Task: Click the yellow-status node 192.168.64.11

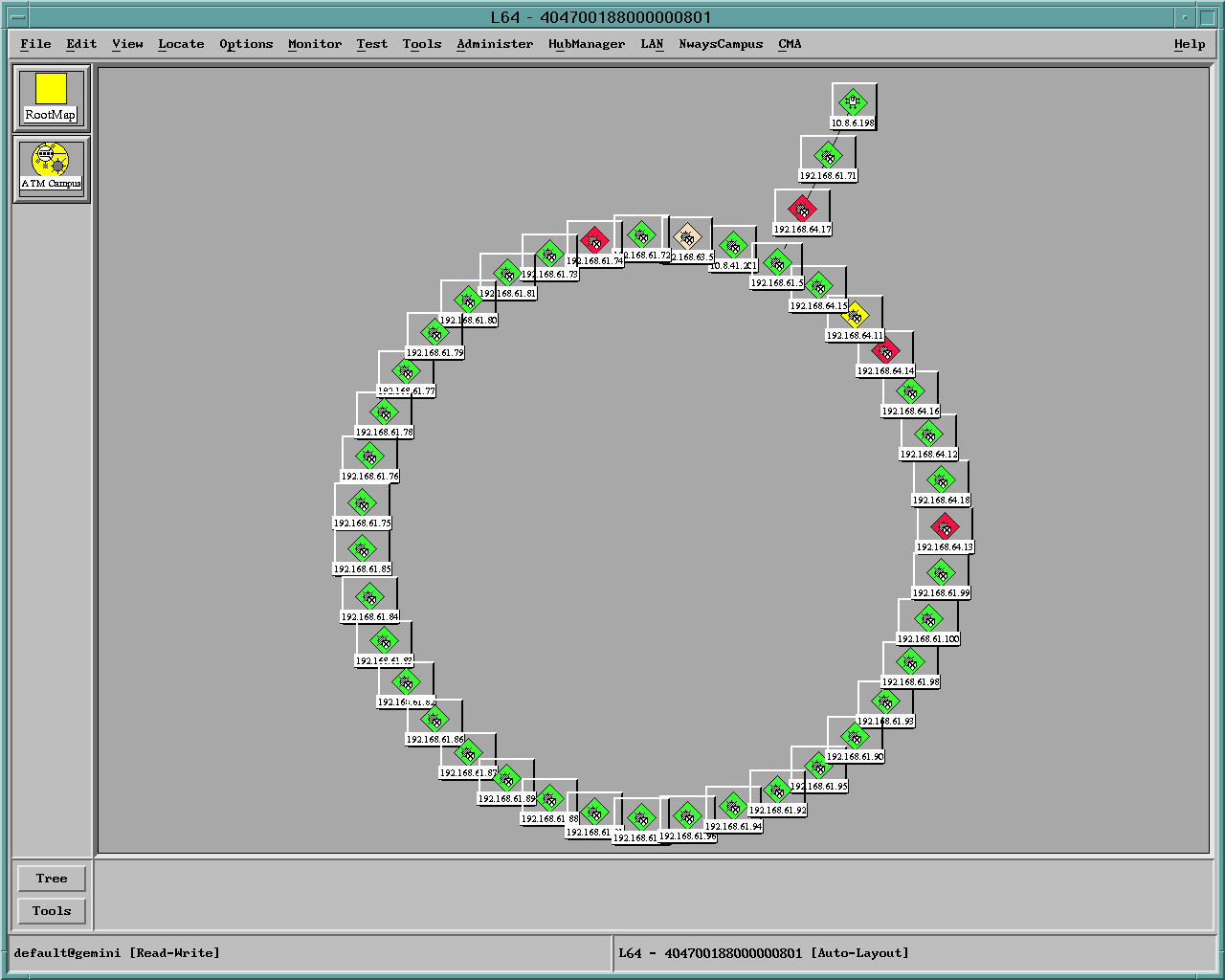Action: pyautogui.click(x=857, y=313)
